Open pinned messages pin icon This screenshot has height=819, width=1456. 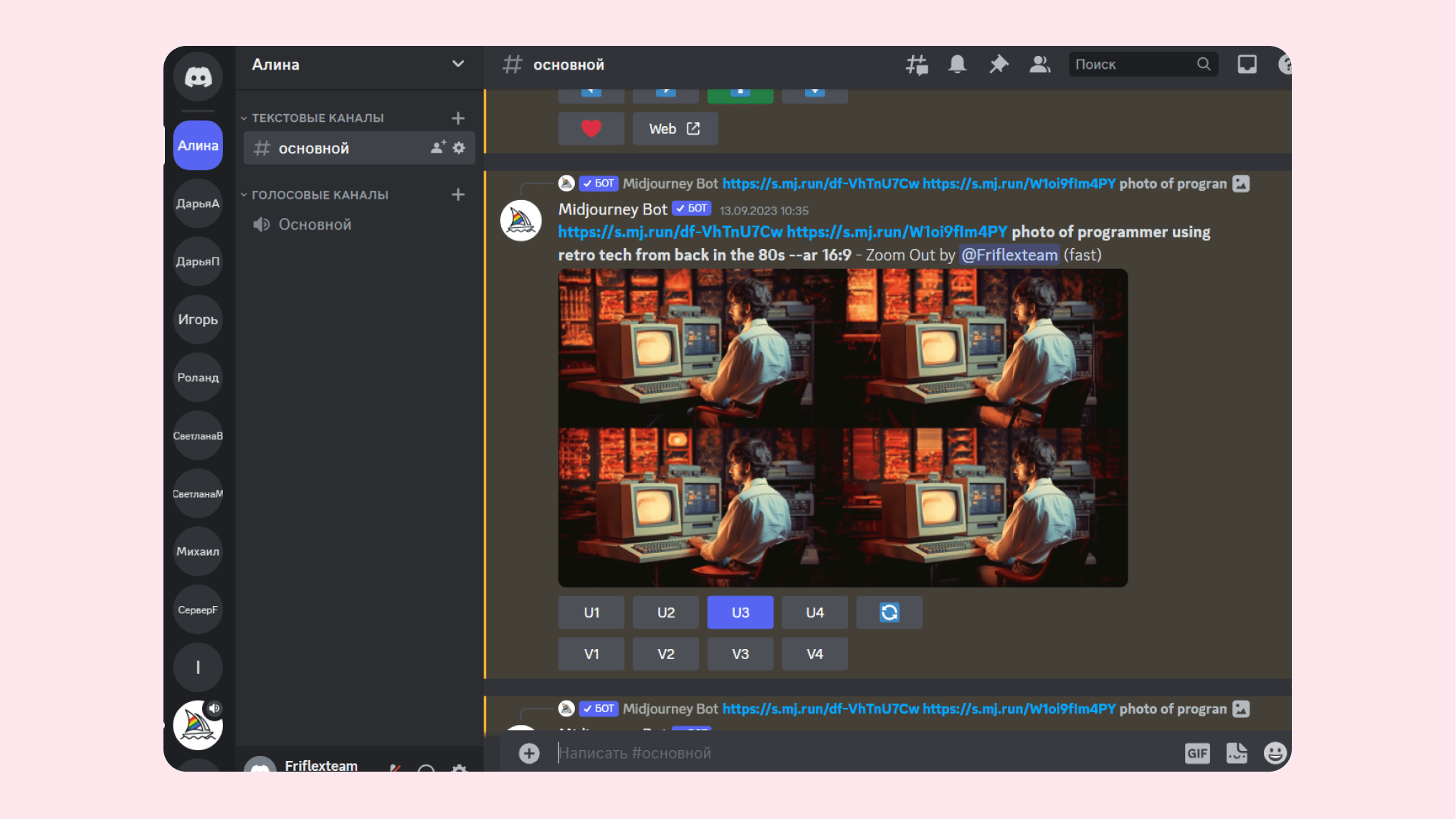tap(998, 65)
